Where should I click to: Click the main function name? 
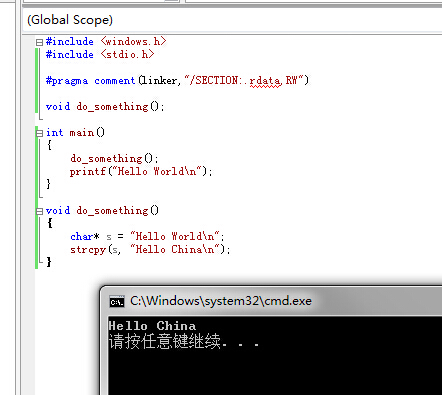[82, 133]
